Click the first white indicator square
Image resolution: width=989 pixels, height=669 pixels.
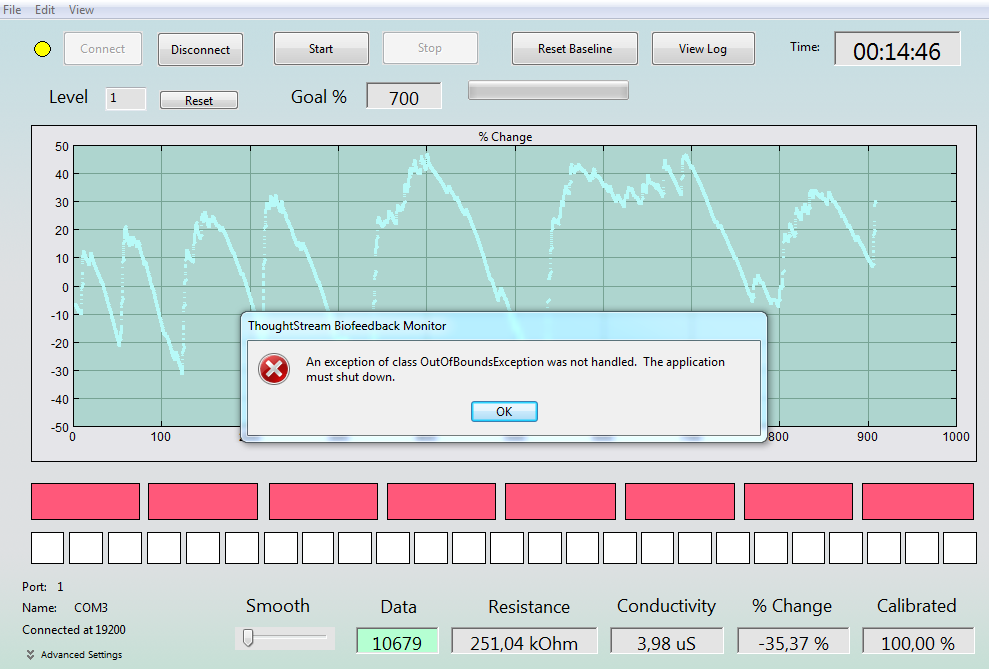pos(47,547)
